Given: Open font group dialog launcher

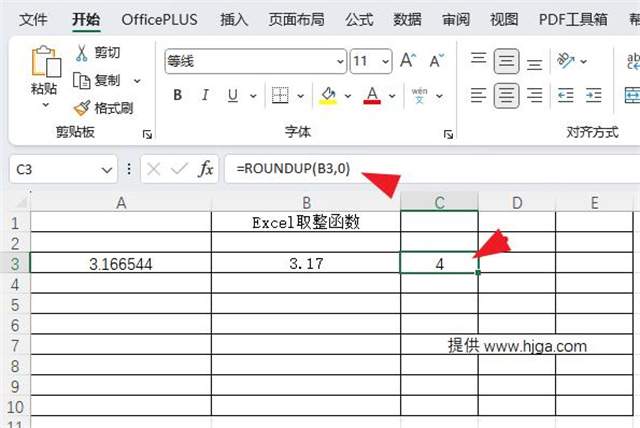Looking at the screenshot, I should point(448,134).
